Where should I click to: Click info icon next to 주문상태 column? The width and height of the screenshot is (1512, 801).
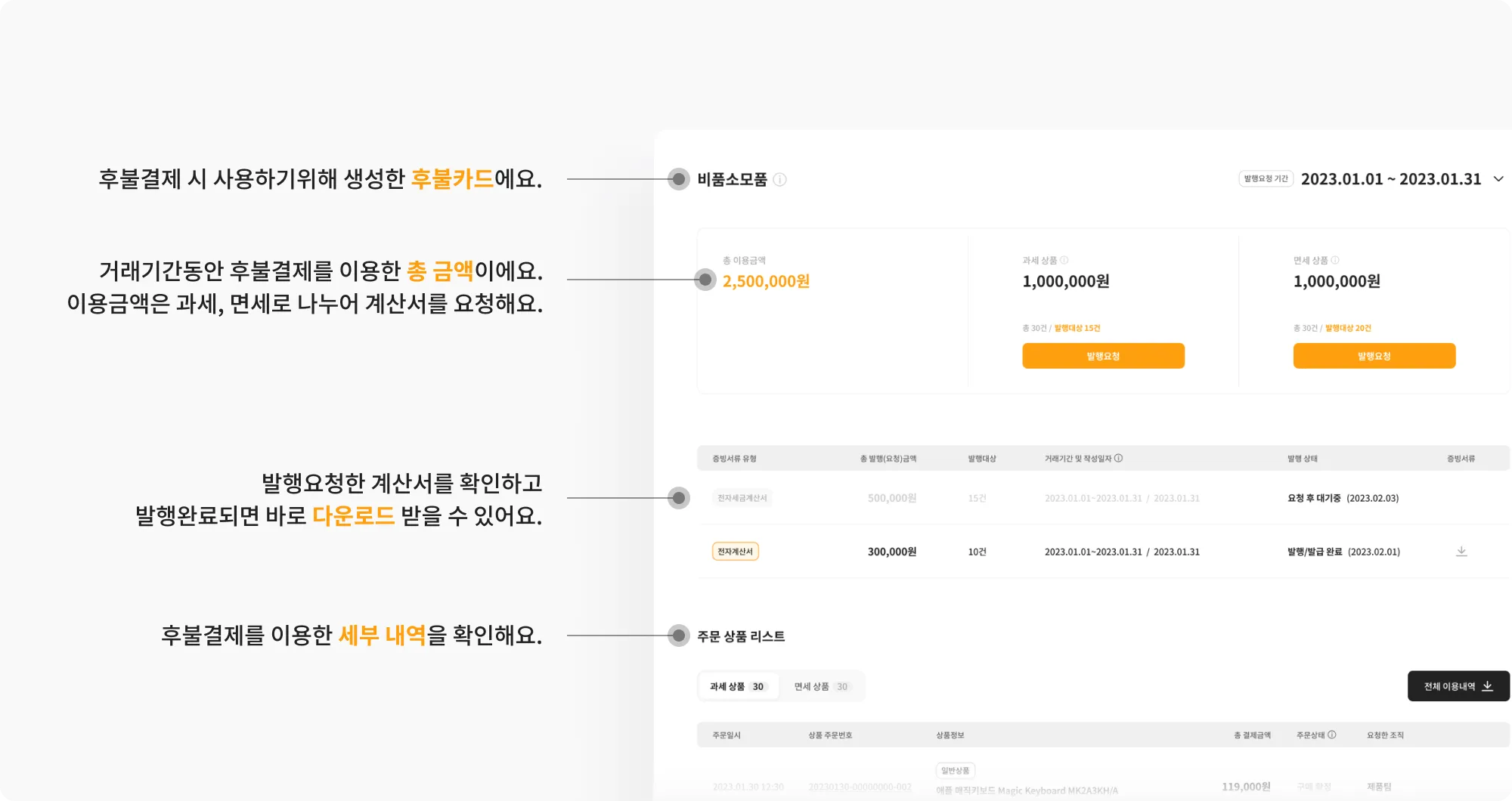coord(1332,735)
